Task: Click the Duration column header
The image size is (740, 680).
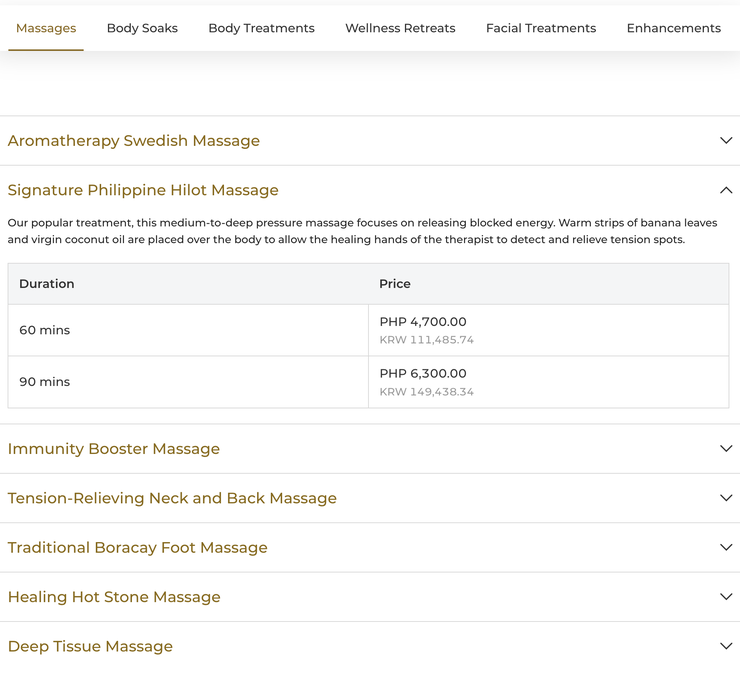Action: (x=47, y=284)
